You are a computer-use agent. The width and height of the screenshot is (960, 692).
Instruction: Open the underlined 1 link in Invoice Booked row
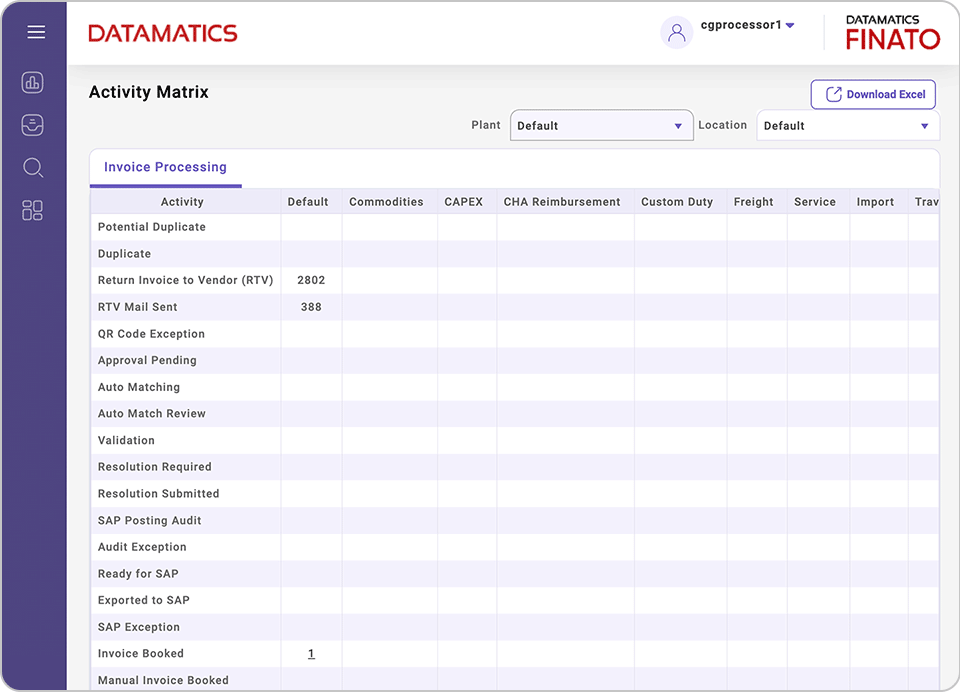[310, 653]
